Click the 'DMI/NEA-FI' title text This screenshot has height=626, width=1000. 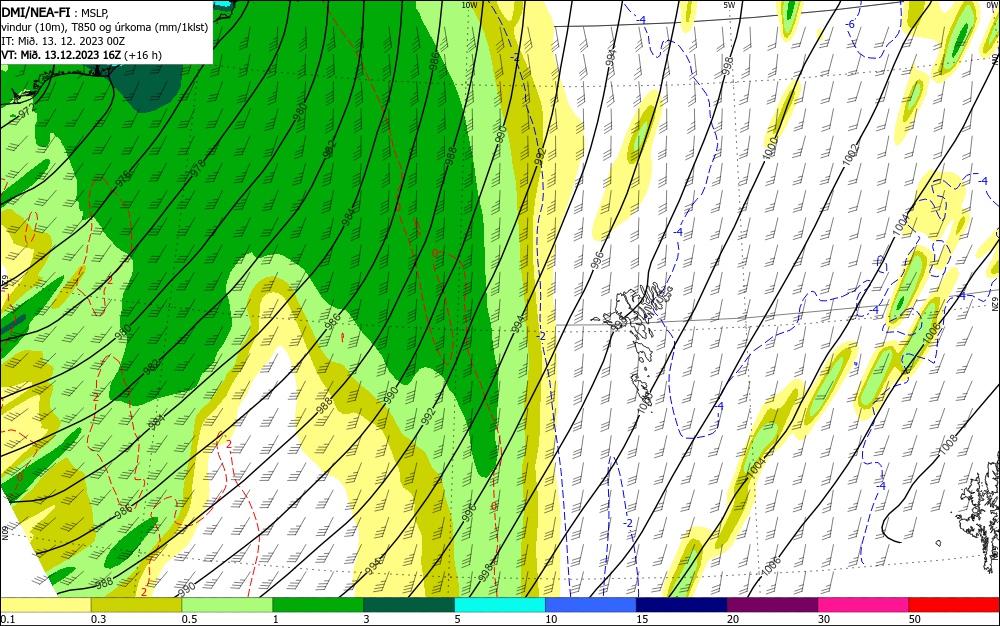point(36,12)
